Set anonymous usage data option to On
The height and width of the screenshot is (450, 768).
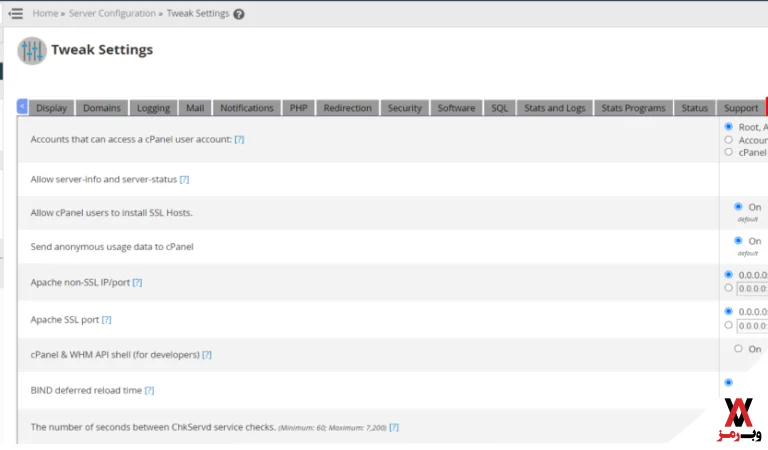[x=738, y=241]
